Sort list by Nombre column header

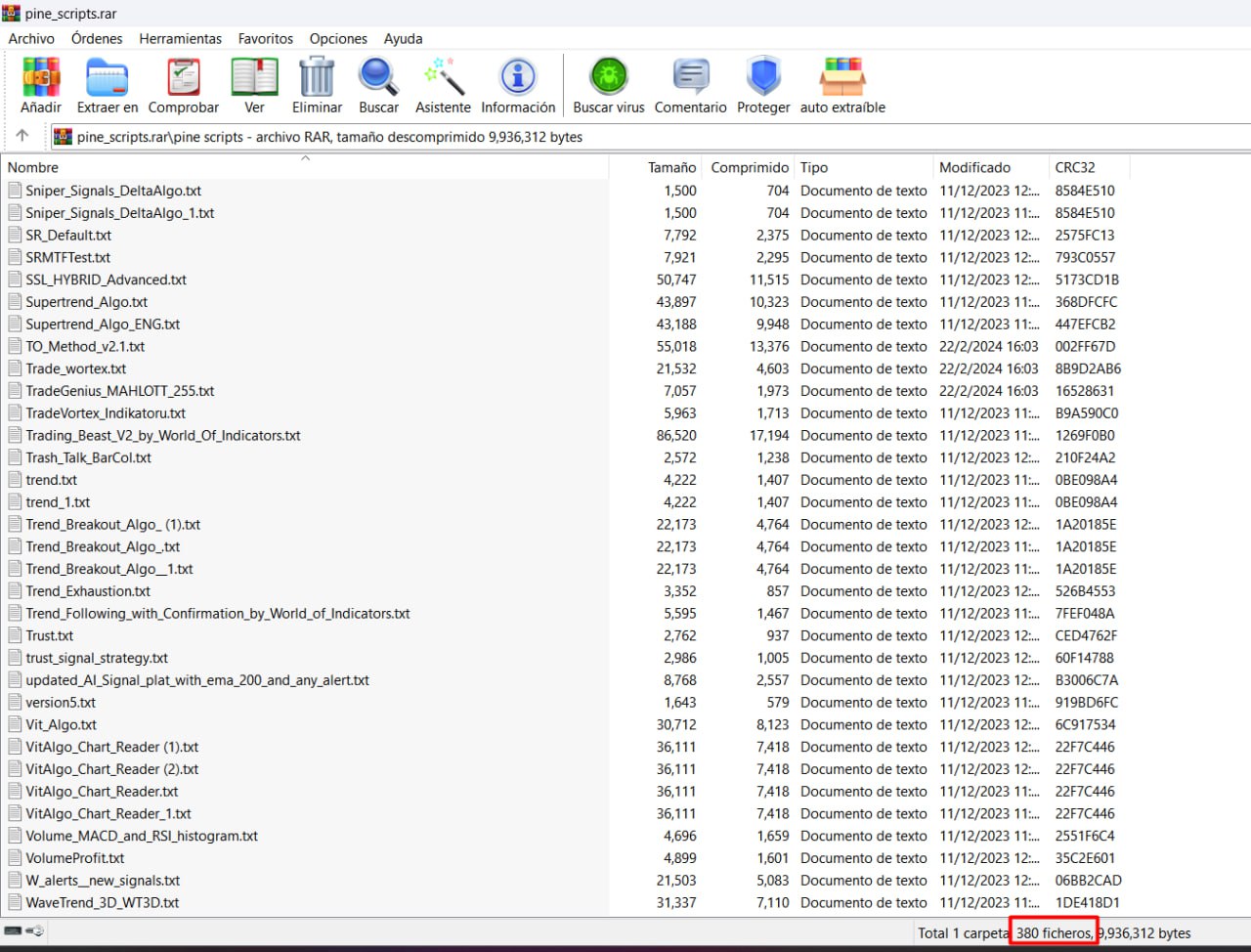(x=305, y=167)
